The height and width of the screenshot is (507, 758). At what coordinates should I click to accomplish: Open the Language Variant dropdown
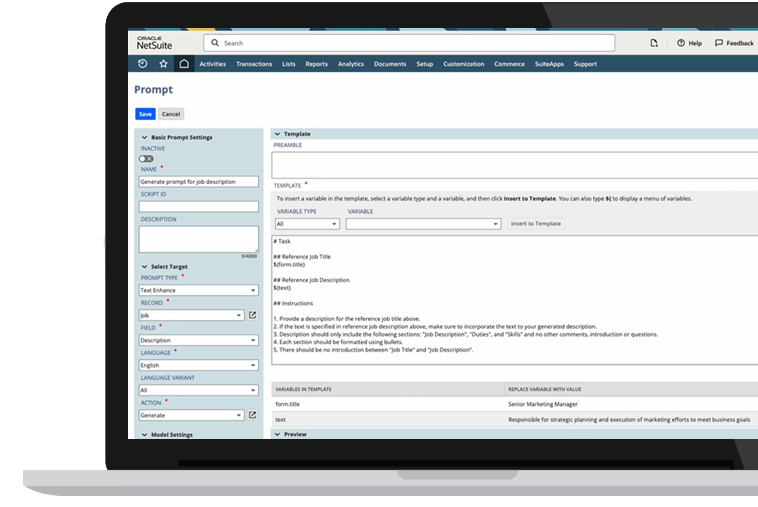199,390
